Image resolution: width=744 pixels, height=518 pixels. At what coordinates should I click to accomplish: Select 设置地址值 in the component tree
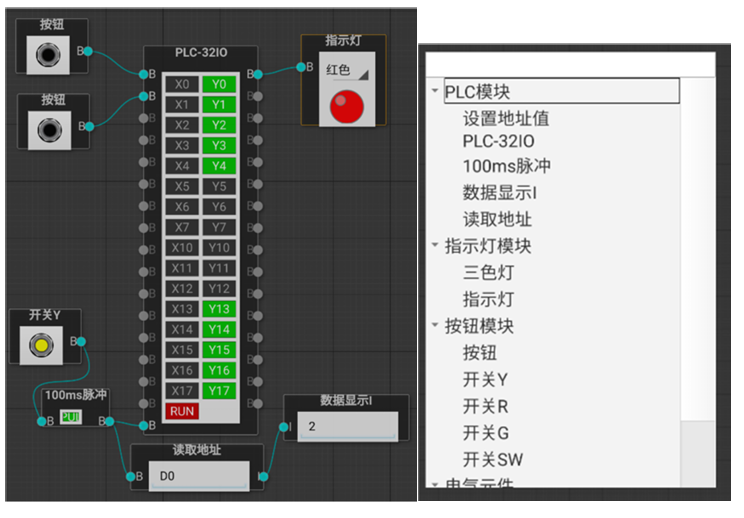point(506,119)
